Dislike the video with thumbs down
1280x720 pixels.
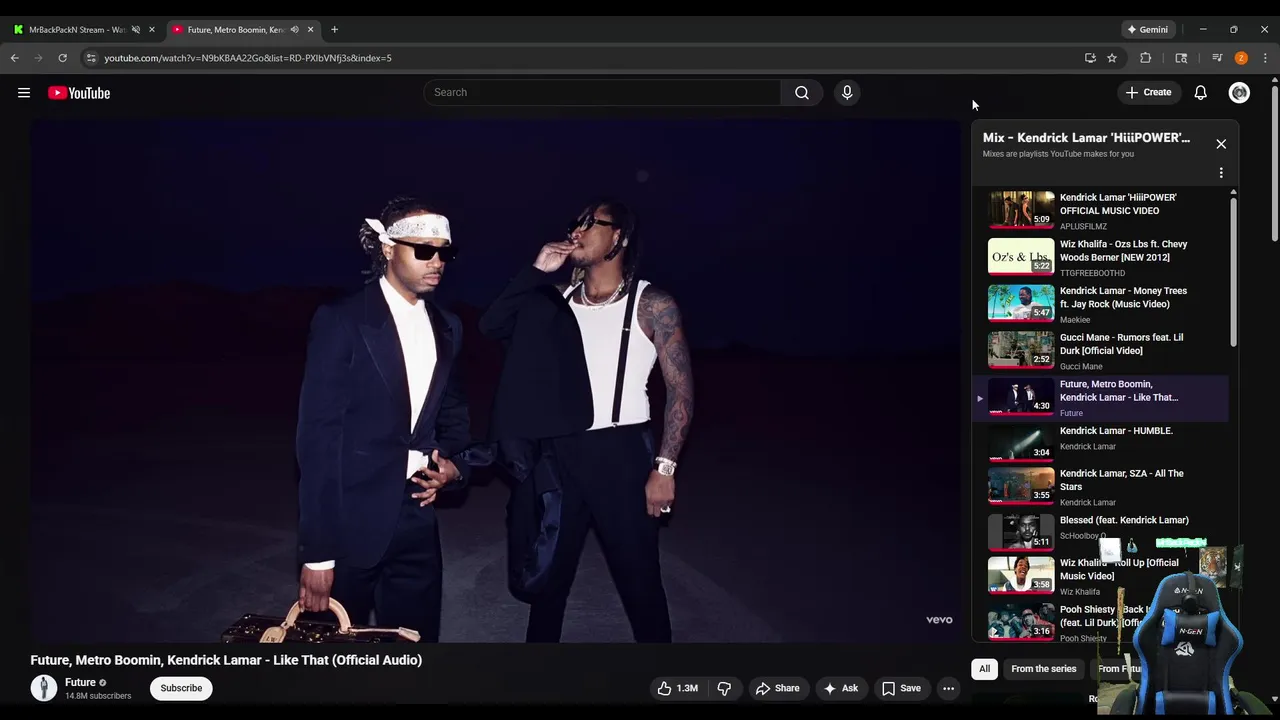[x=724, y=688]
